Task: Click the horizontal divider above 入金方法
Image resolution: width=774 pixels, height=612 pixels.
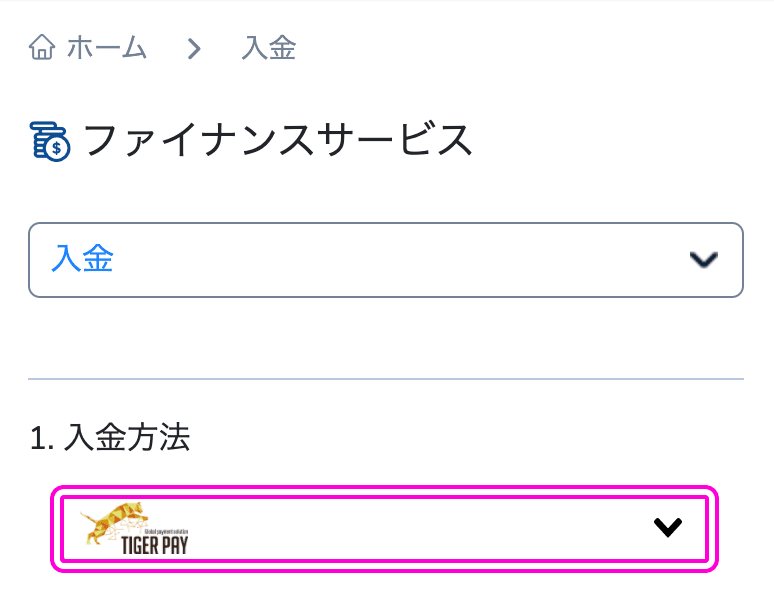Action: 386,379
